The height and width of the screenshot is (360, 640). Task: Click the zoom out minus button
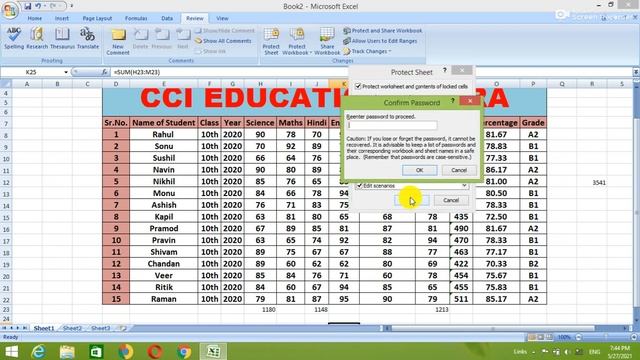tap(578, 337)
